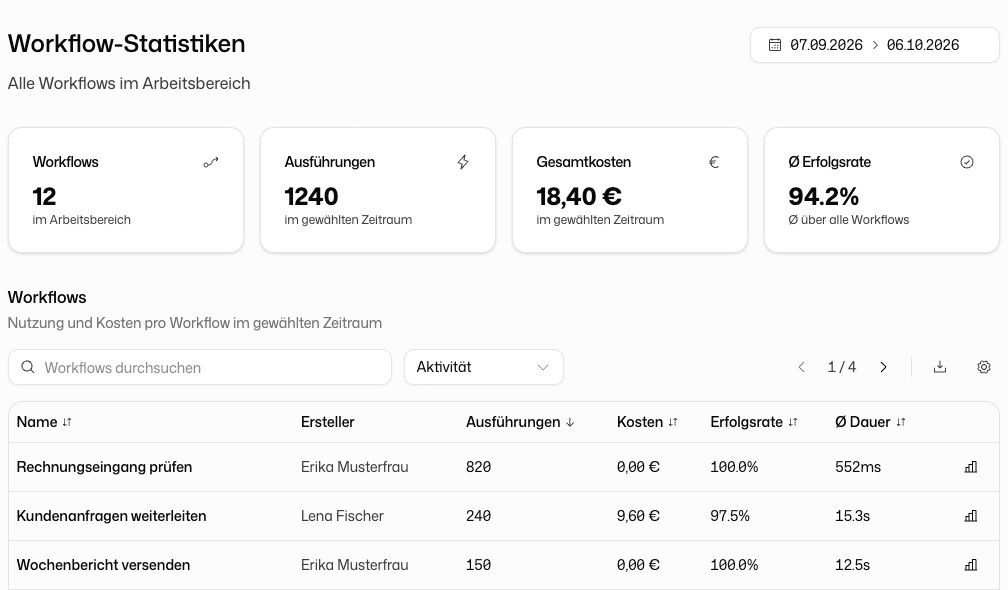Viewport: 1008px width, 590px height.
Task: Go to the previous page of workflows
Action: [x=801, y=367]
